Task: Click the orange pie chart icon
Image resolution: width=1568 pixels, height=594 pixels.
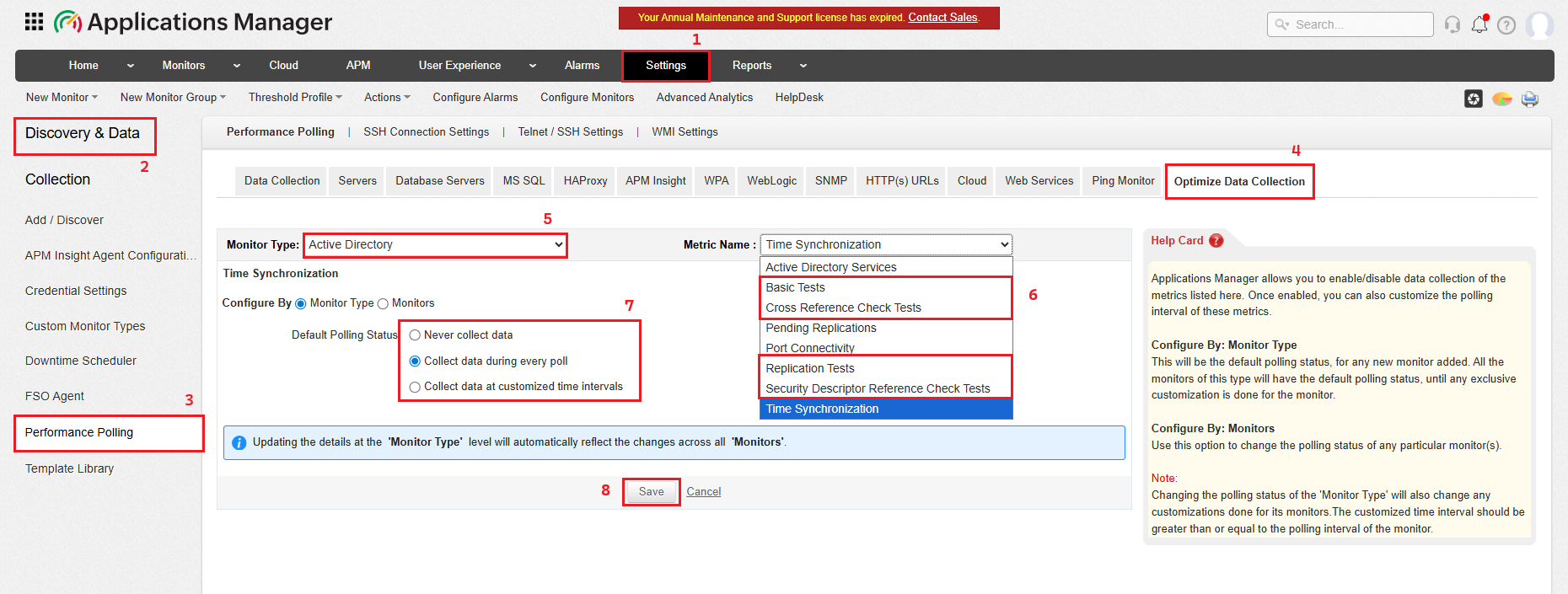Action: [1501, 99]
